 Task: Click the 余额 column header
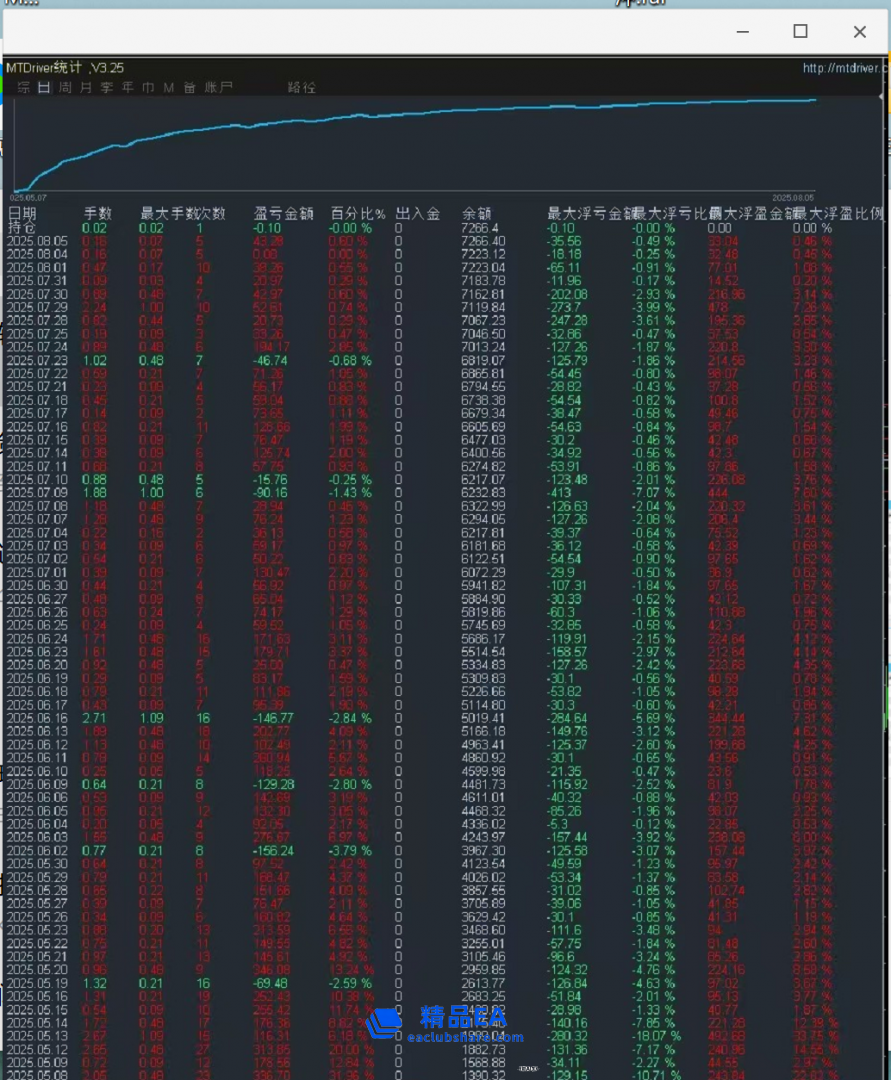(476, 213)
